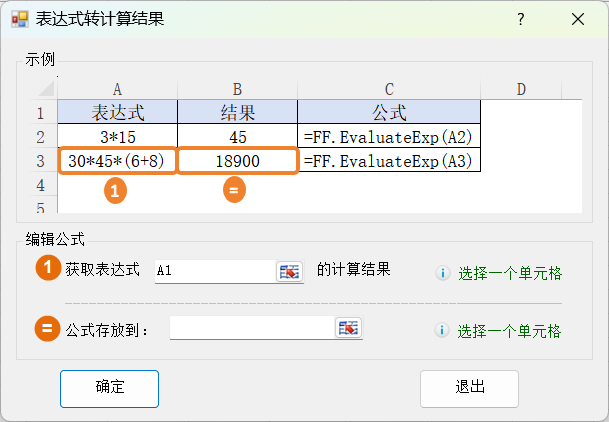This screenshot has width=609, height=422.
Task: Click the orange 1 badge under the example table
Action: pos(116,191)
